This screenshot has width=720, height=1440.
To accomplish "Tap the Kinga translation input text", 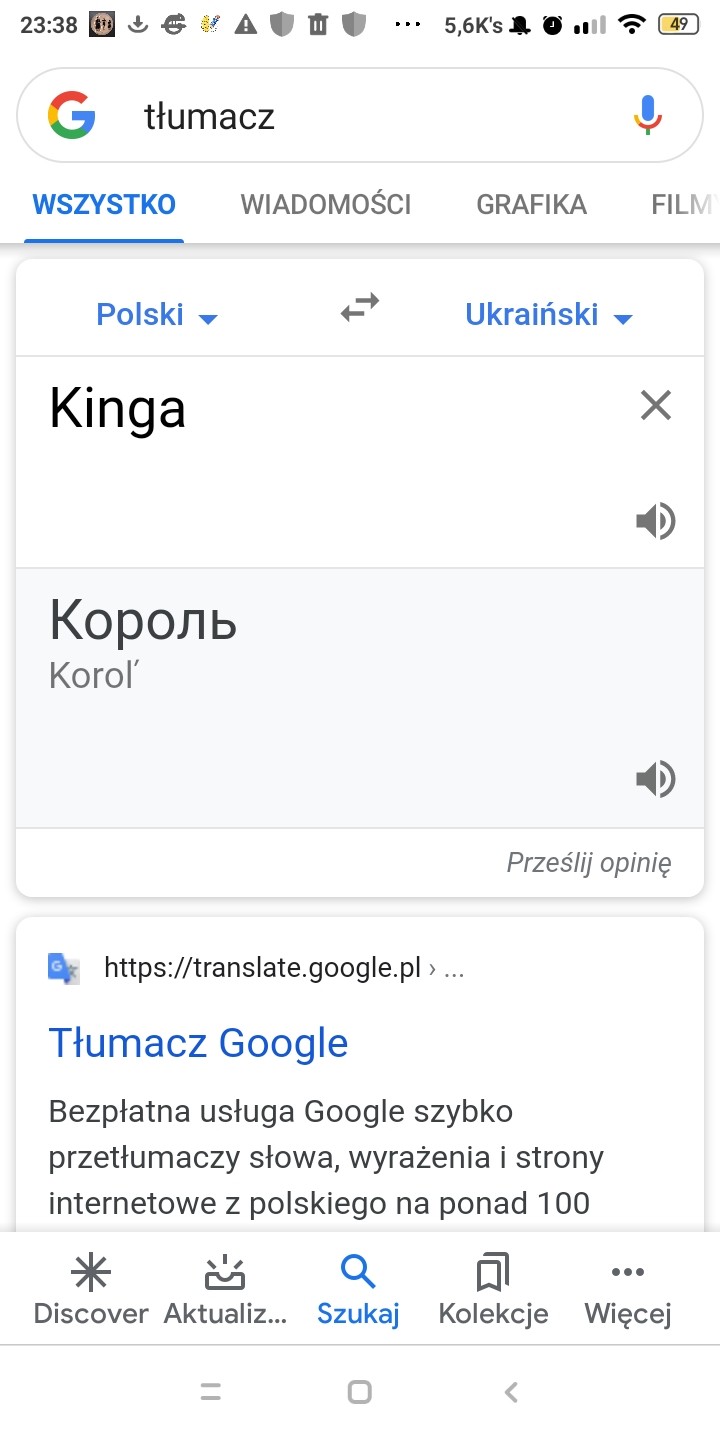I will click(x=118, y=409).
